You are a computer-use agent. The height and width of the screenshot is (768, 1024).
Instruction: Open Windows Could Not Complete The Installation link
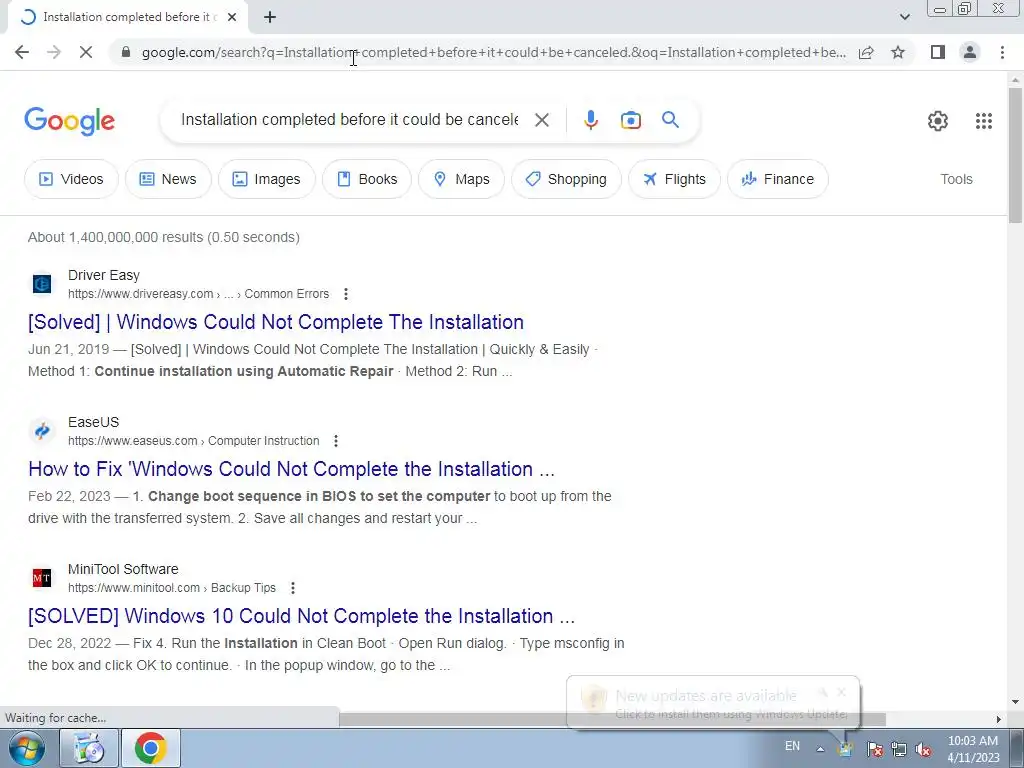tap(276, 322)
